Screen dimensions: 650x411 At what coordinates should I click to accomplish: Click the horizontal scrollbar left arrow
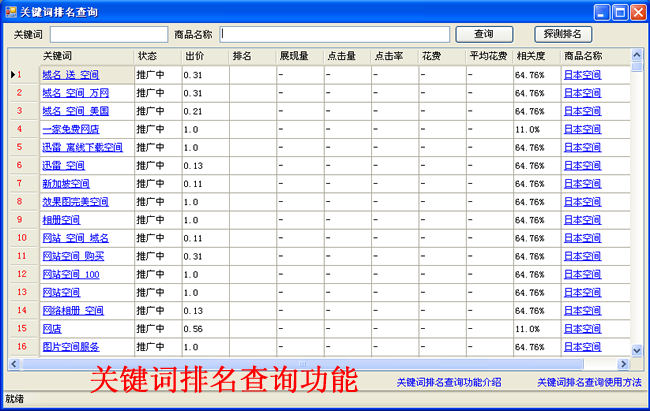coord(14,364)
